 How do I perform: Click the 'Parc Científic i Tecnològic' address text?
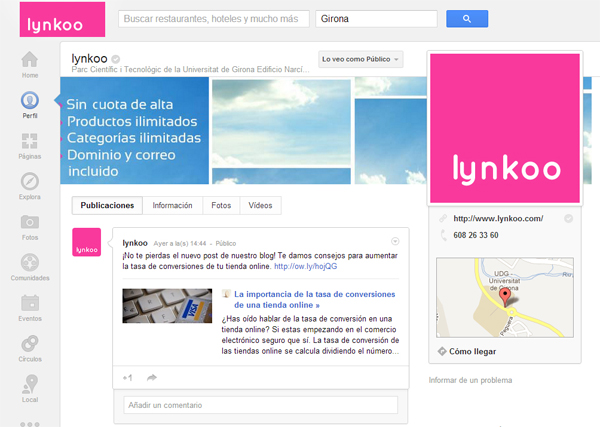tap(191, 69)
